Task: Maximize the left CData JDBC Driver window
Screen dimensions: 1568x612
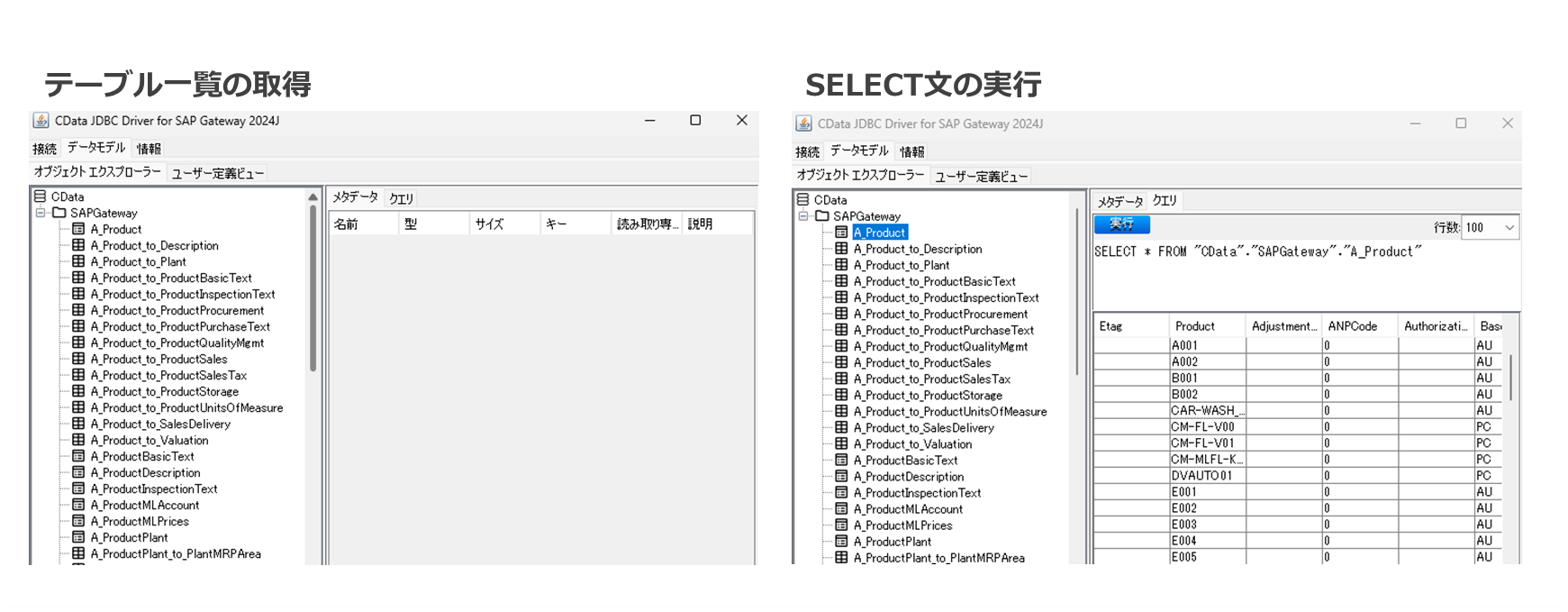Action: [x=695, y=120]
